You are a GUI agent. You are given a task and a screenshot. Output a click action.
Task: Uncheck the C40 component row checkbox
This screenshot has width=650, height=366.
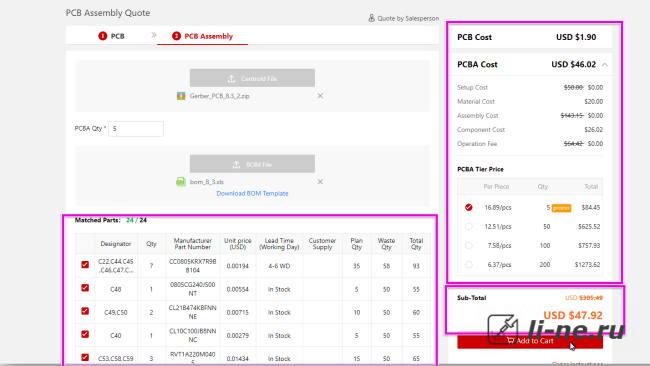click(85, 334)
